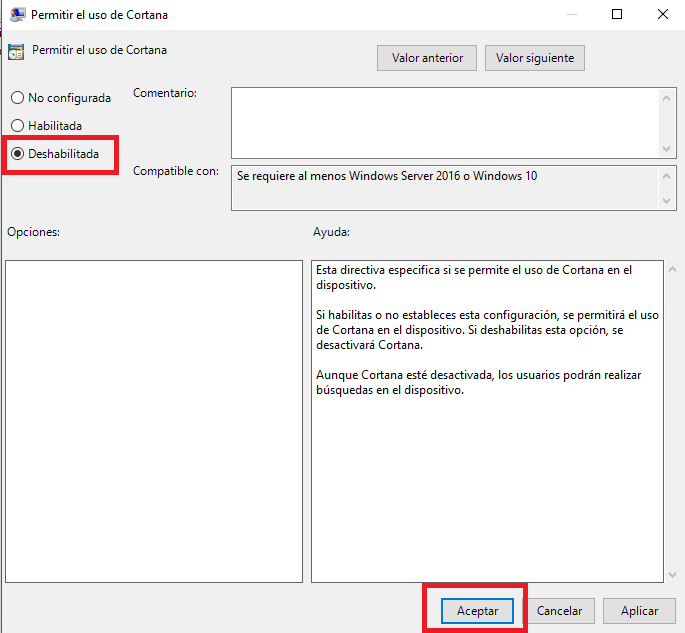Apply changes with the Aplicar button

[640, 611]
